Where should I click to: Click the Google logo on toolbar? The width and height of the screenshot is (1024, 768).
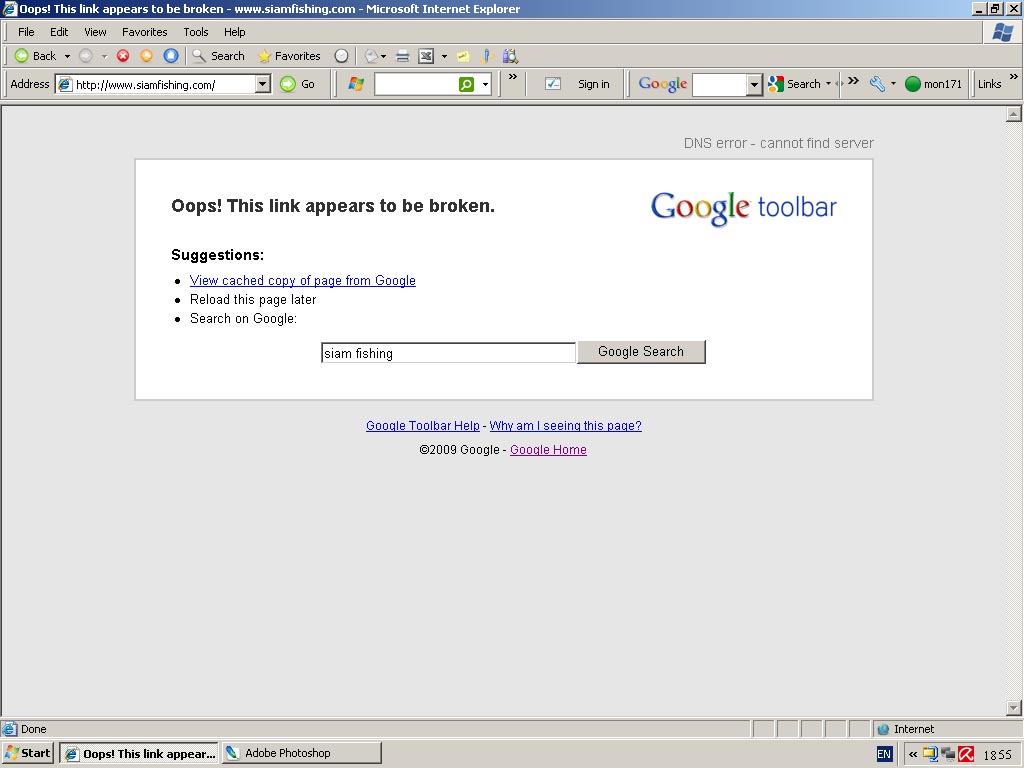tap(662, 84)
